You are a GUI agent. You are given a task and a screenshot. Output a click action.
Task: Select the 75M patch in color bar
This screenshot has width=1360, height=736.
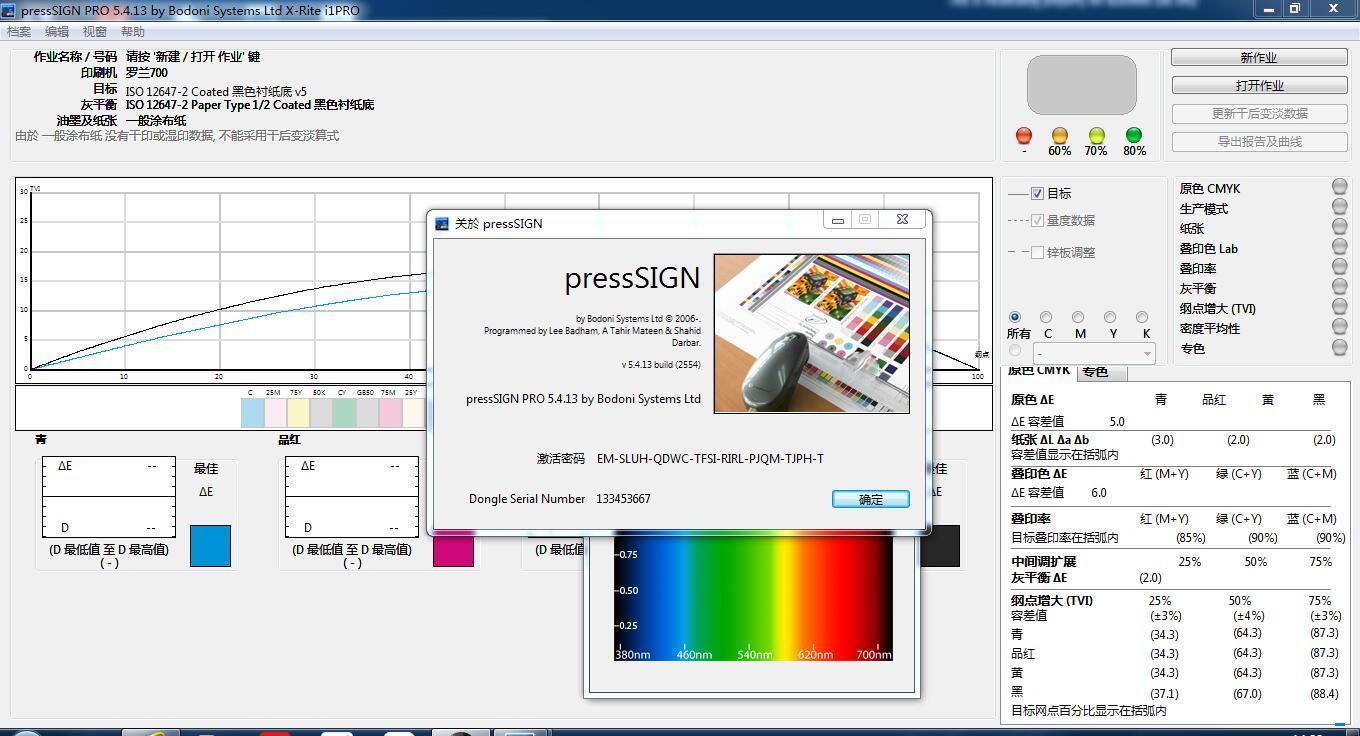[x=390, y=412]
